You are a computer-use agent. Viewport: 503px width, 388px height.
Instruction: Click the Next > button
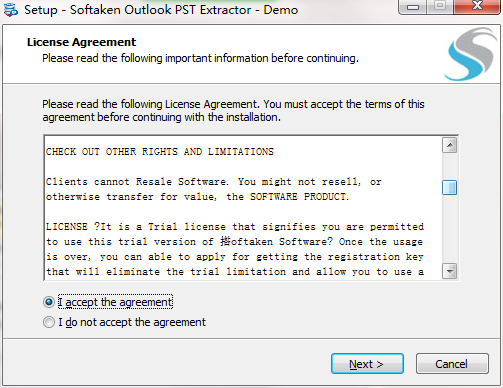click(x=367, y=364)
